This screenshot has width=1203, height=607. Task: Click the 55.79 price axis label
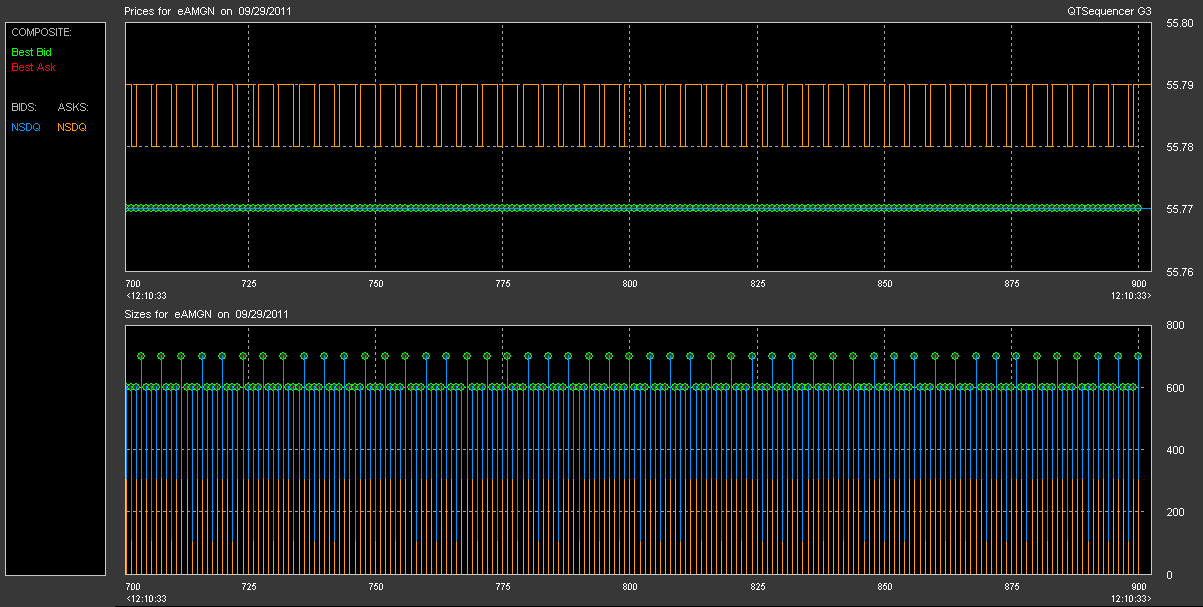tap(1180, 85)
